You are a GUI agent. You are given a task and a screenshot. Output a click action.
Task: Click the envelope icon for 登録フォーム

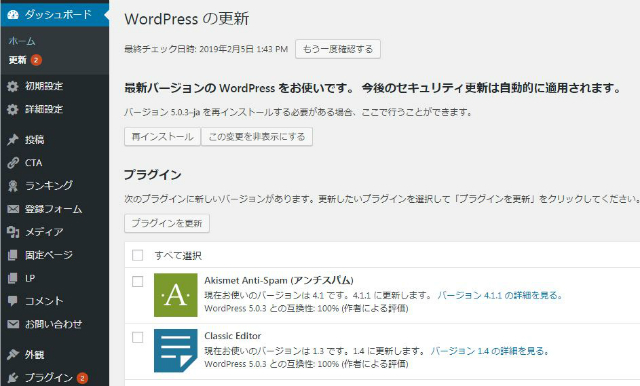tap(13, 209)
